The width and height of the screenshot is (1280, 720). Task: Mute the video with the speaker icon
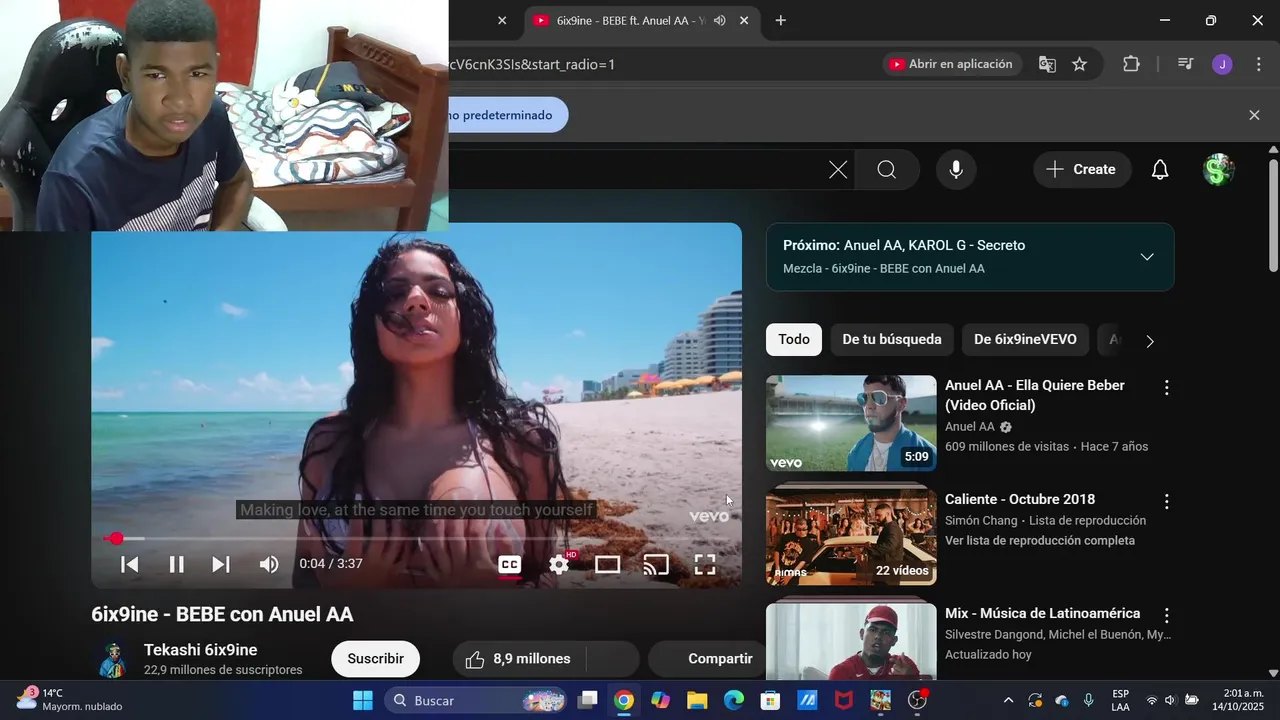[269, 564]
